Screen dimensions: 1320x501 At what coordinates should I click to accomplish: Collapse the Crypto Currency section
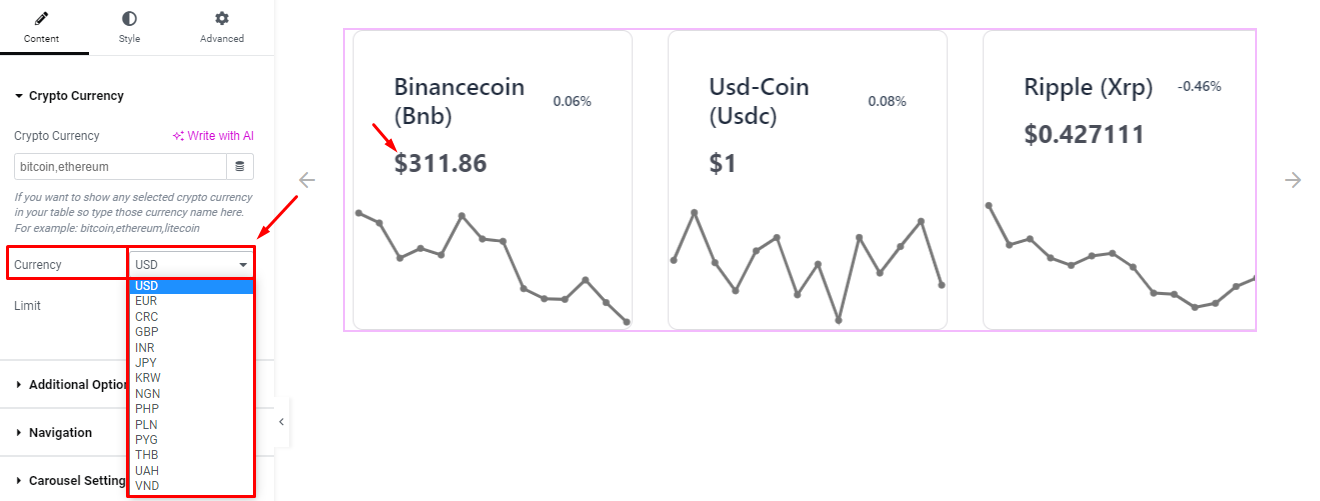(70, 96)
